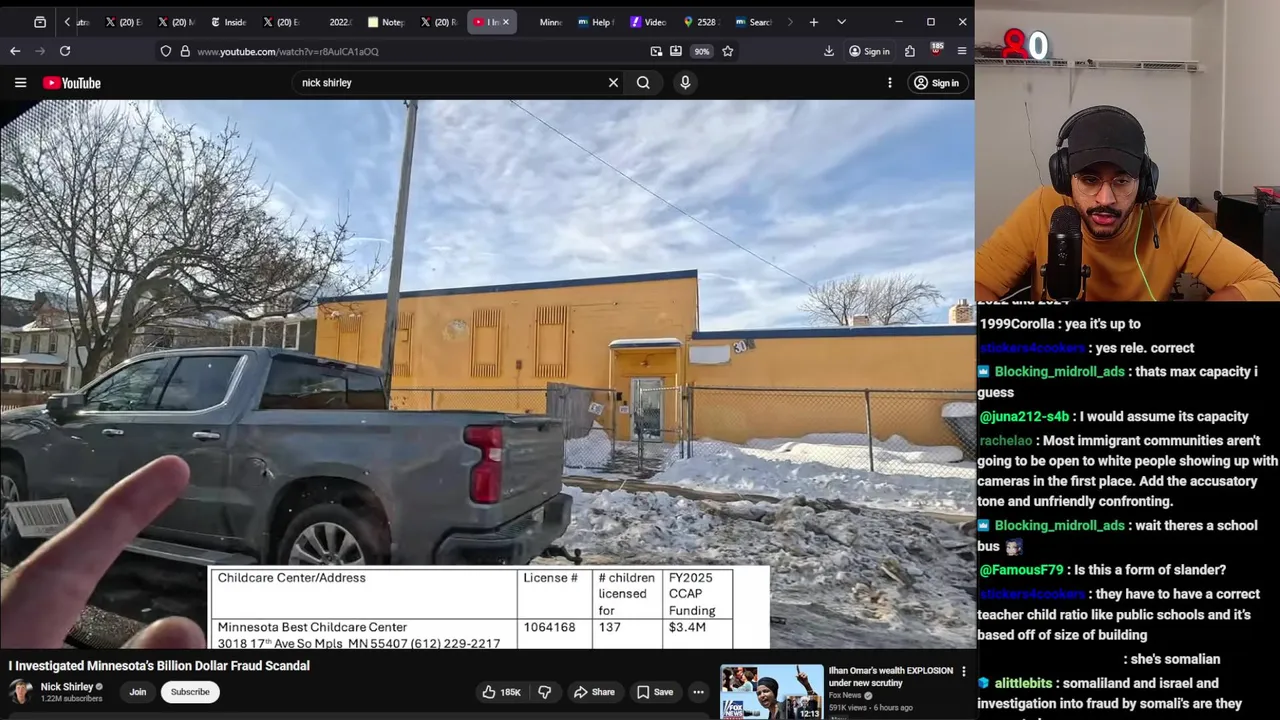Go back with the browser arrow
The image size is (1280, 720).
point(15,51)
